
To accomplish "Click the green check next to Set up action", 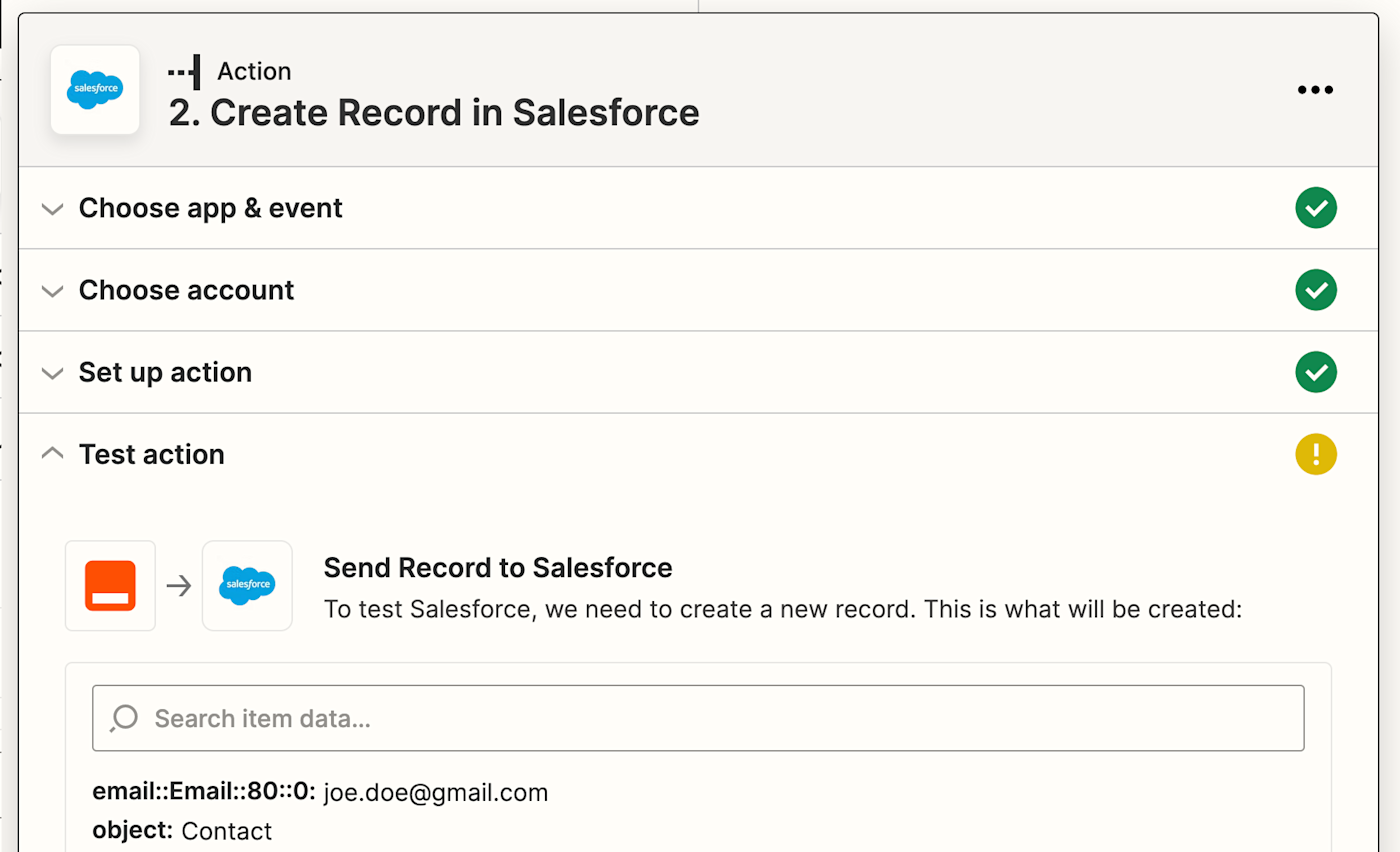I will [x=1316, y=372].
